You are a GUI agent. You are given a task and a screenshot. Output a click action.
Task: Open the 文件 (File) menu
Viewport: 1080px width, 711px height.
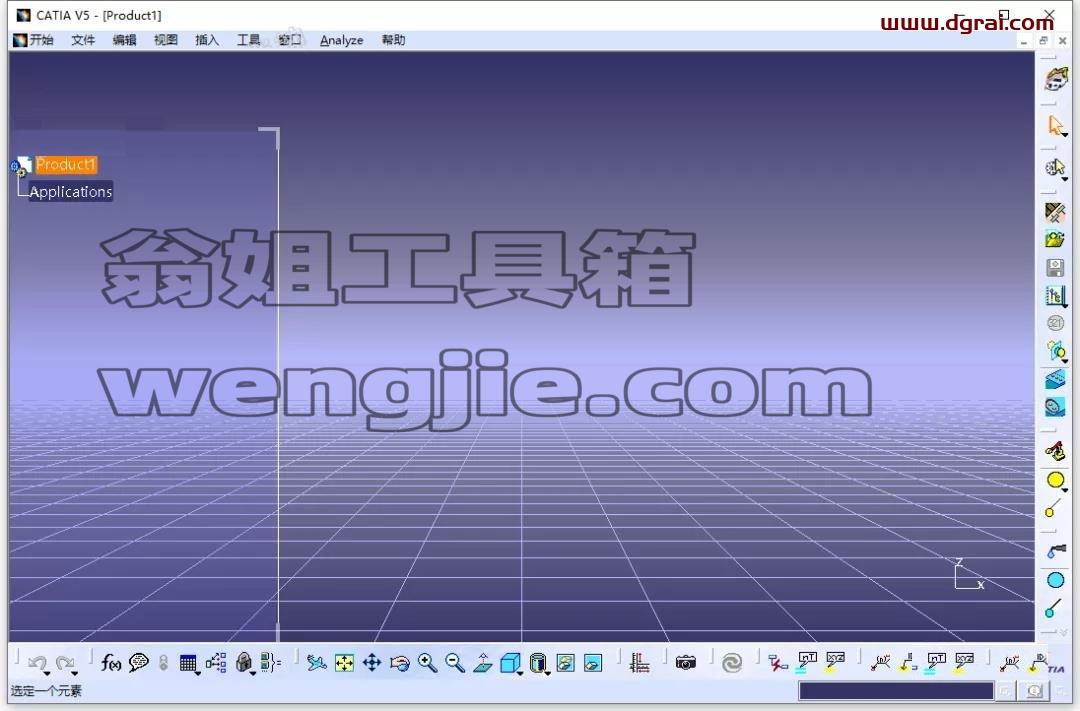tap(83, 40)
